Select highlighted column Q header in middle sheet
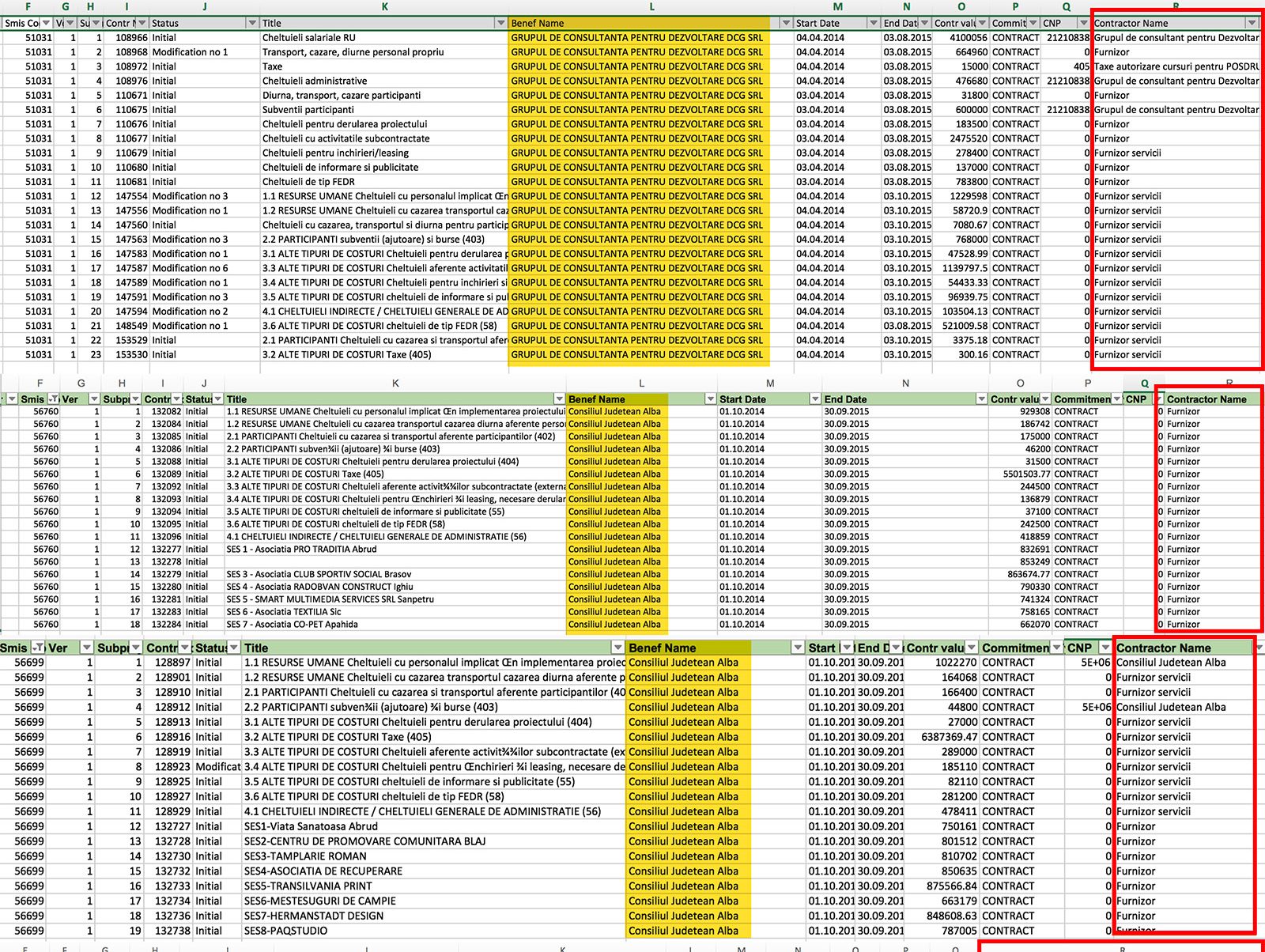This screenshot has height=952, width=1265. (1144, 383)
